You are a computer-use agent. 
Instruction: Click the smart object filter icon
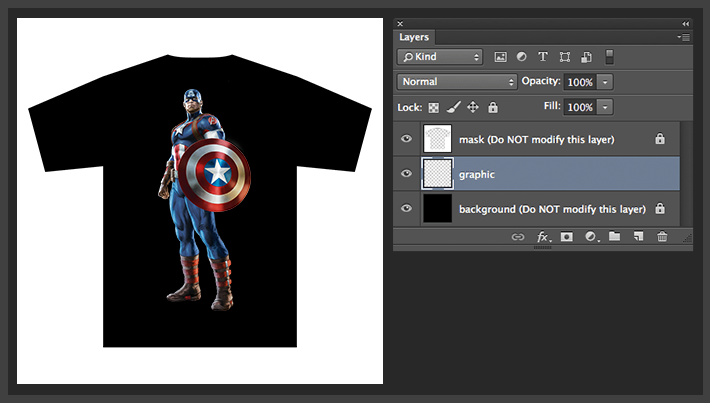pos(586,57)
